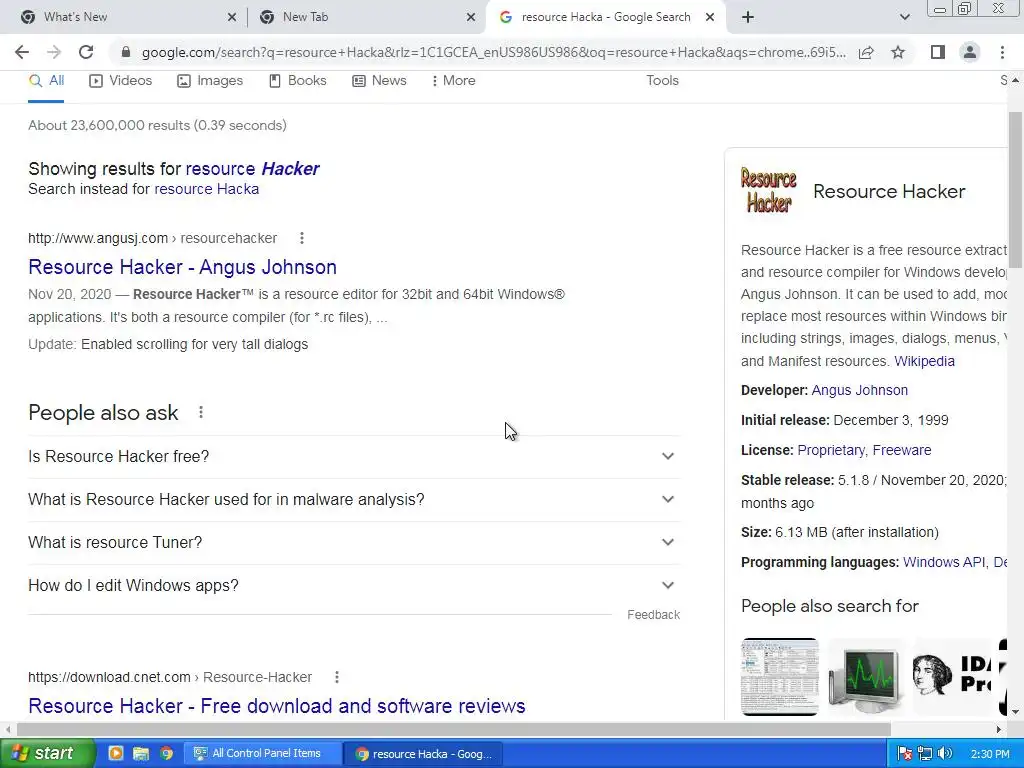1024x768 pixels.
Task: Open the Windows API programming language link
Action: tap(944, 562)
